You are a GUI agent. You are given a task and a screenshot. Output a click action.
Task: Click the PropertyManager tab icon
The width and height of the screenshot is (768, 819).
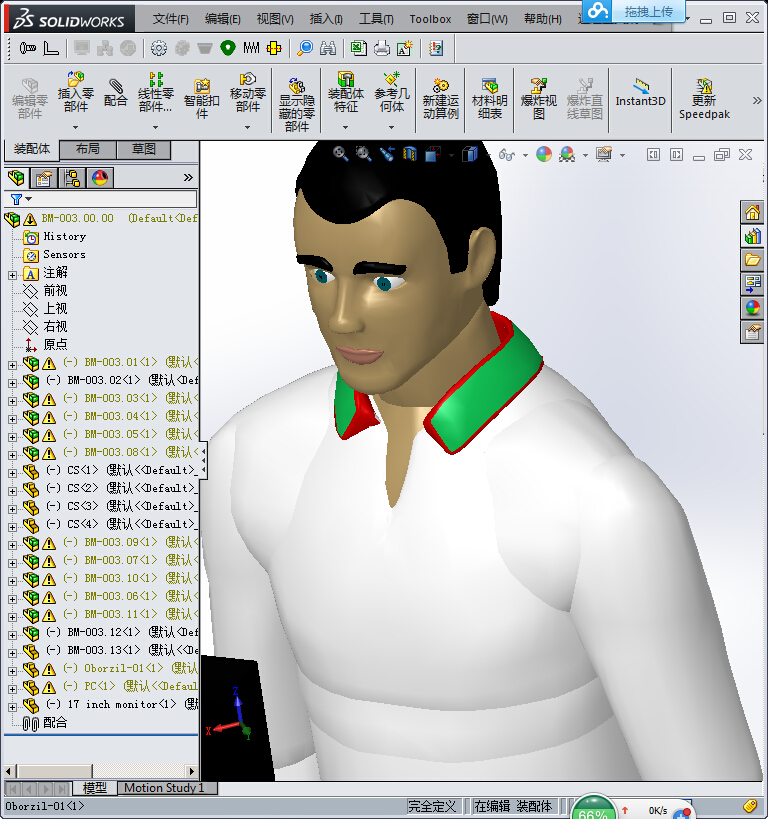(43, 178)
